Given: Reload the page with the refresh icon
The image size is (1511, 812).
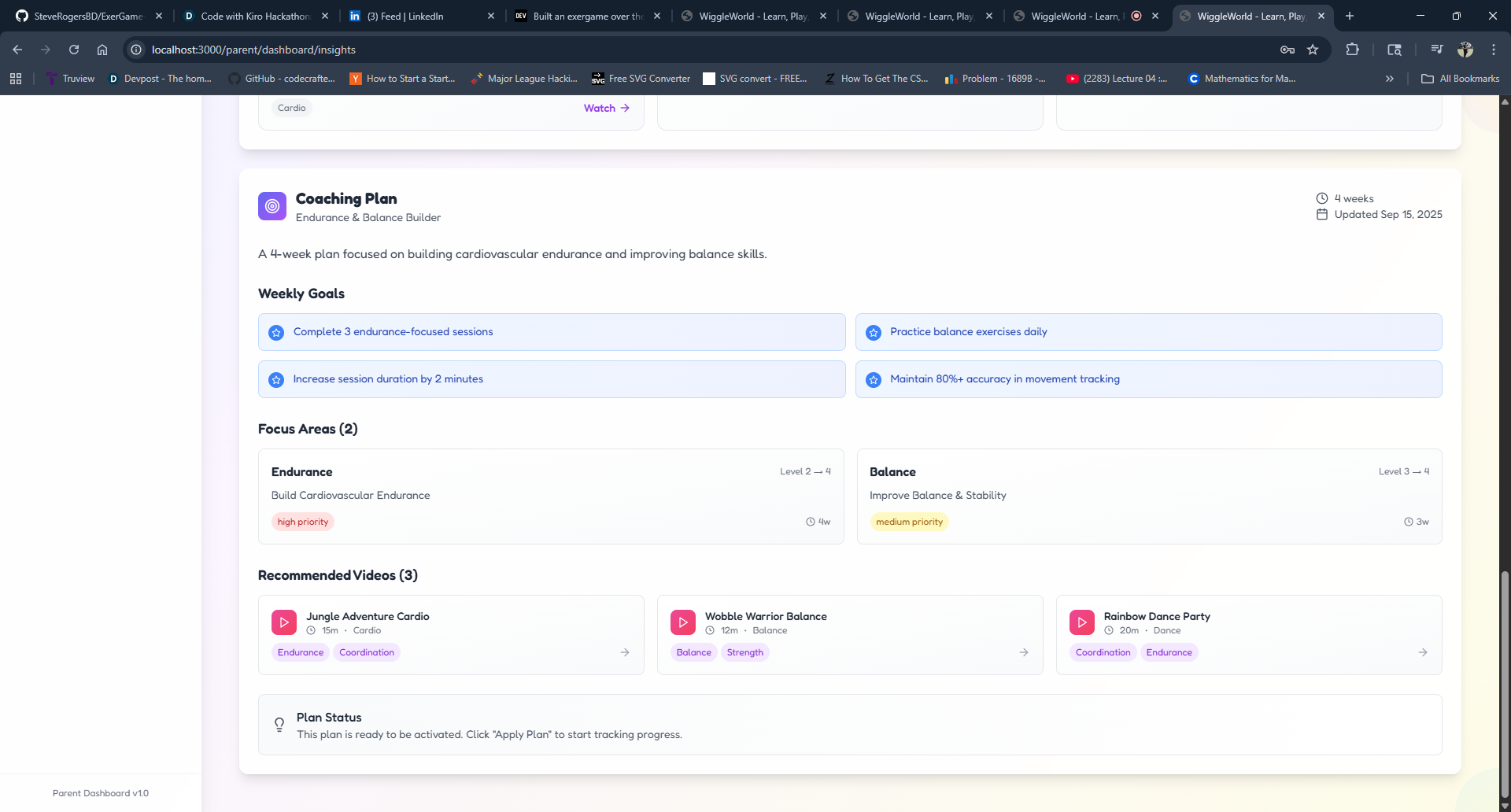Looking at the screenshot, I should [x=74, y=50].
